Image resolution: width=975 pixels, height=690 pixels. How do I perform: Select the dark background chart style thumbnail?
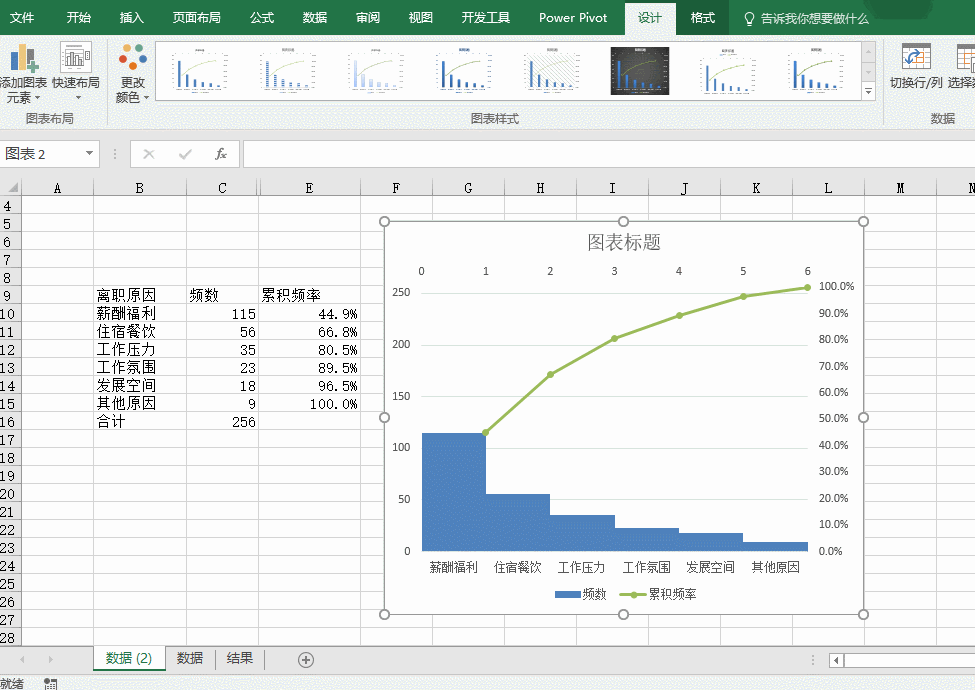[x=639, y=71]
